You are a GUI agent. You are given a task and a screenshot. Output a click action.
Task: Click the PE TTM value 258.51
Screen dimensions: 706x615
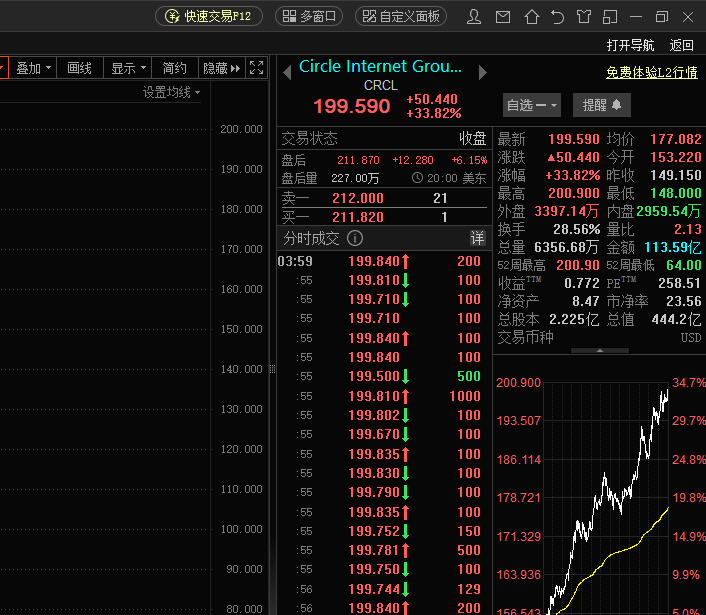click(x=680, y=283)
